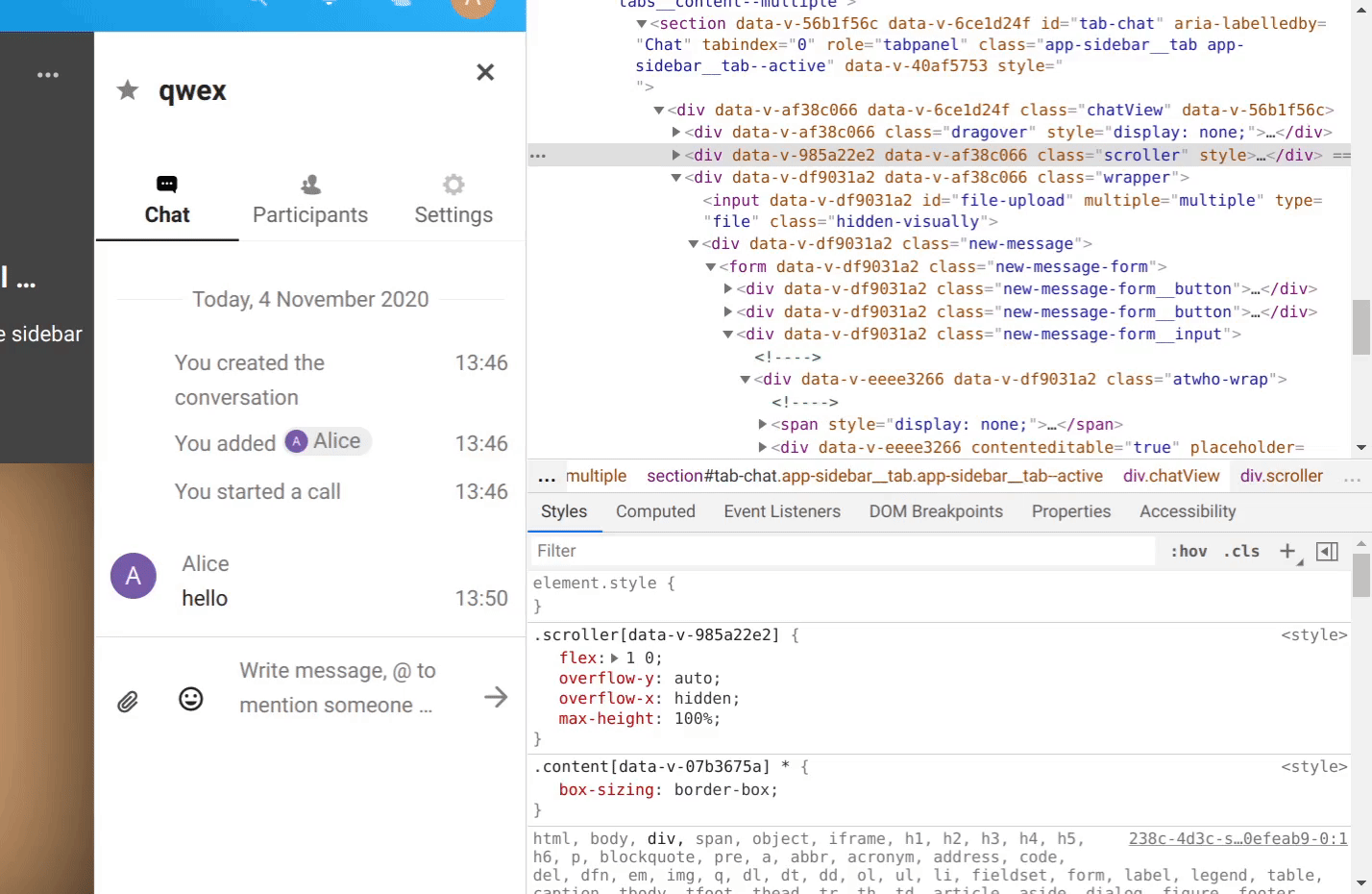Open the three-dots menu in dark panel
The width and height of the screenshot is (1372, 894).
click(48, 75)
